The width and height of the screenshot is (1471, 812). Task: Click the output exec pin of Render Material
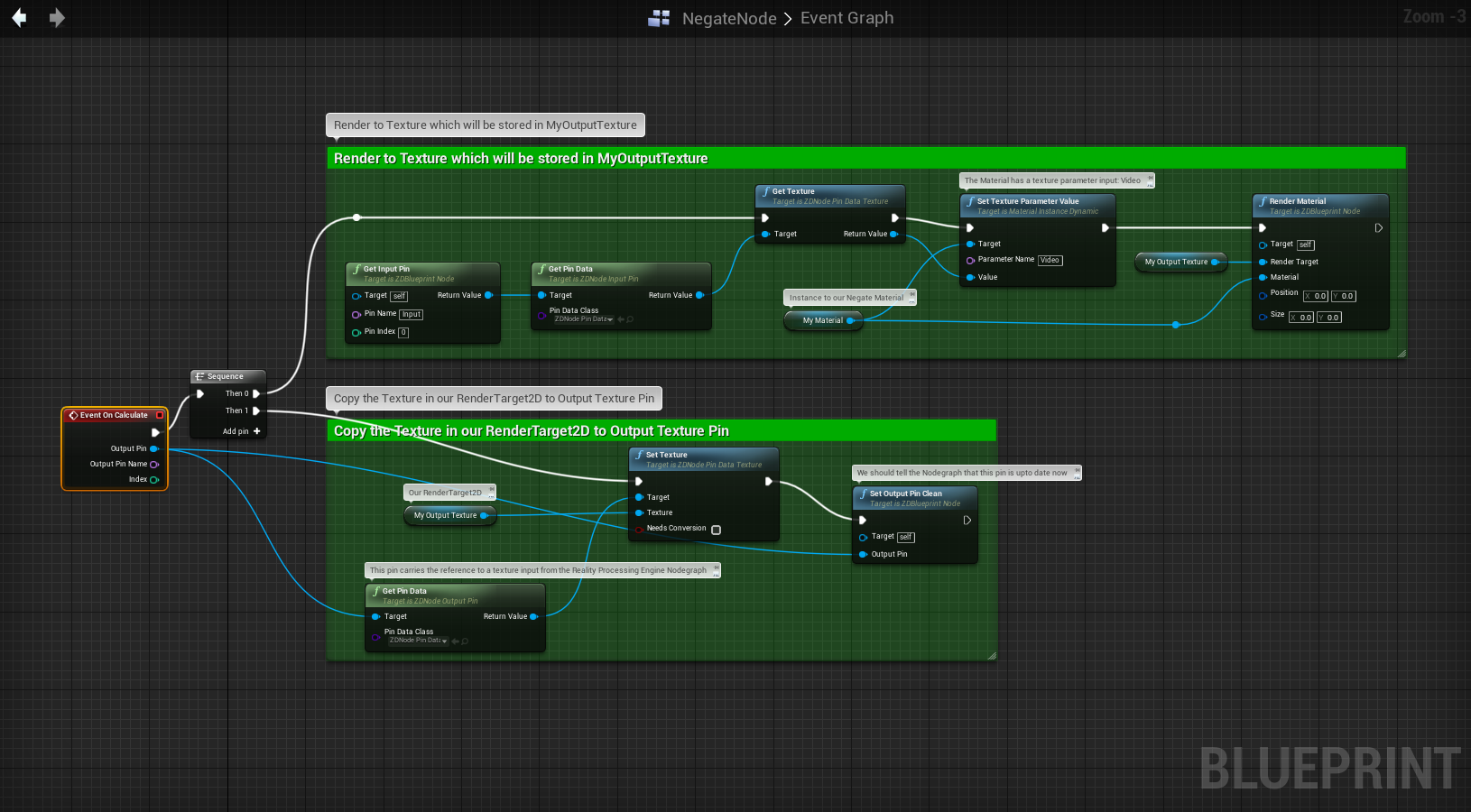[x=1378, y=228]
